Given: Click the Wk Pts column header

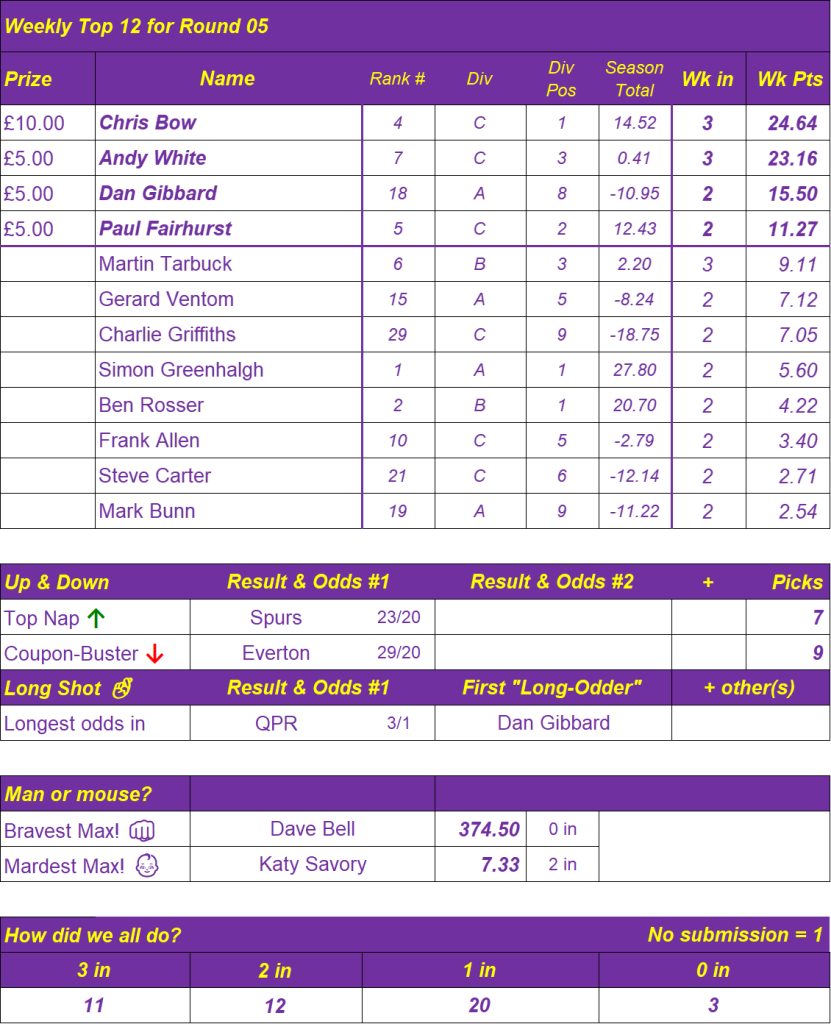Looking at the screenshot, I should (x=790, y=79).
